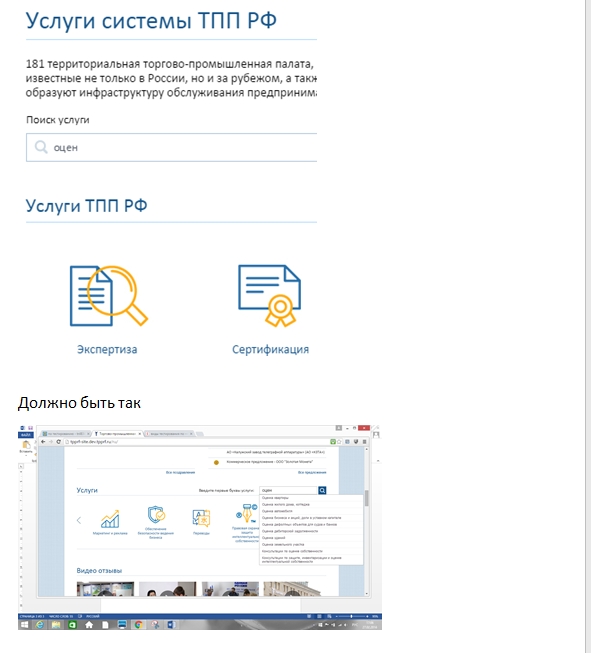
Task: Open embedded browser hamburger menu
Action: pos(364,442)
